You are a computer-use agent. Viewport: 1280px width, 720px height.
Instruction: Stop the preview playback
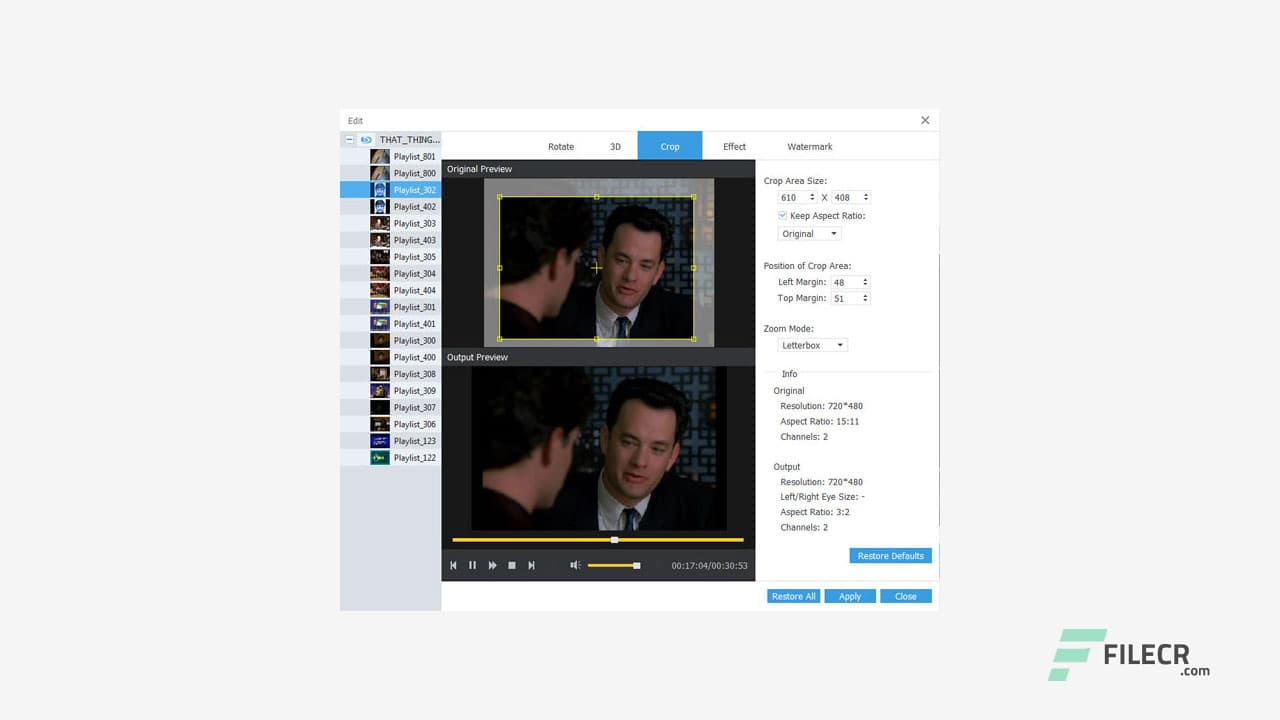click(x=512, y=565)
